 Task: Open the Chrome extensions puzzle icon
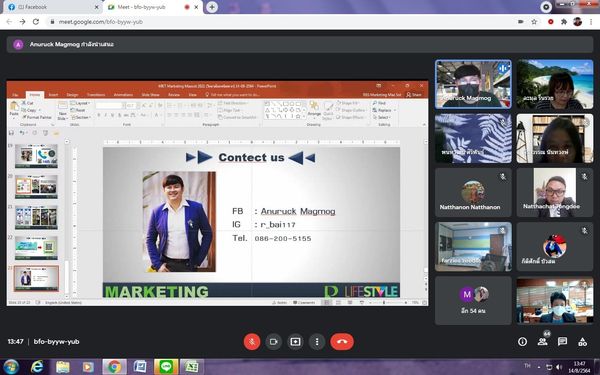[x=564, y=22]
